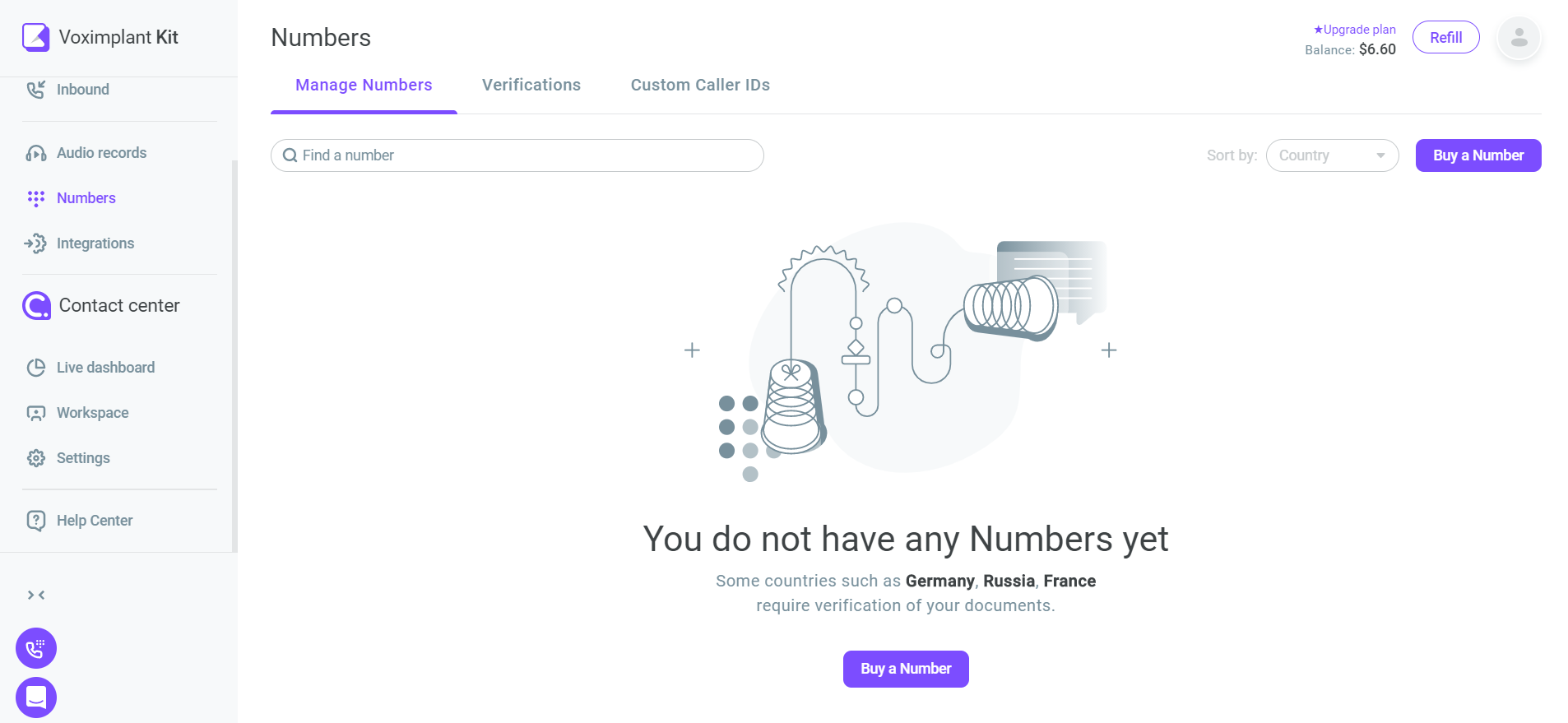
Task: Click the Find a number field
Action: point(517,155)
